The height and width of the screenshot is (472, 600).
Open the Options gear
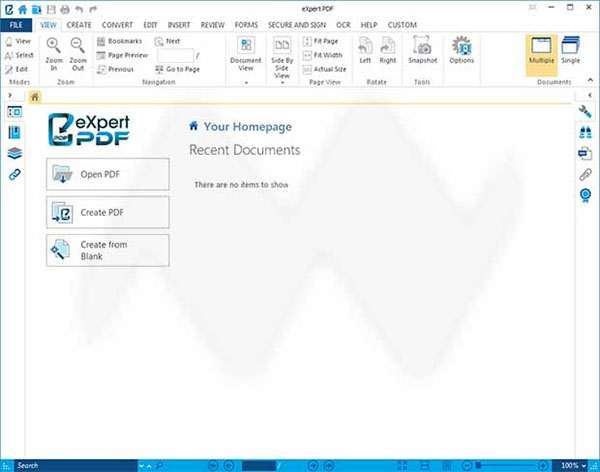(x=461, y=50)
